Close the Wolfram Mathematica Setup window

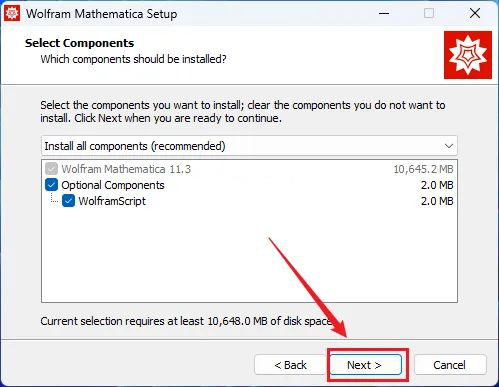475,14
